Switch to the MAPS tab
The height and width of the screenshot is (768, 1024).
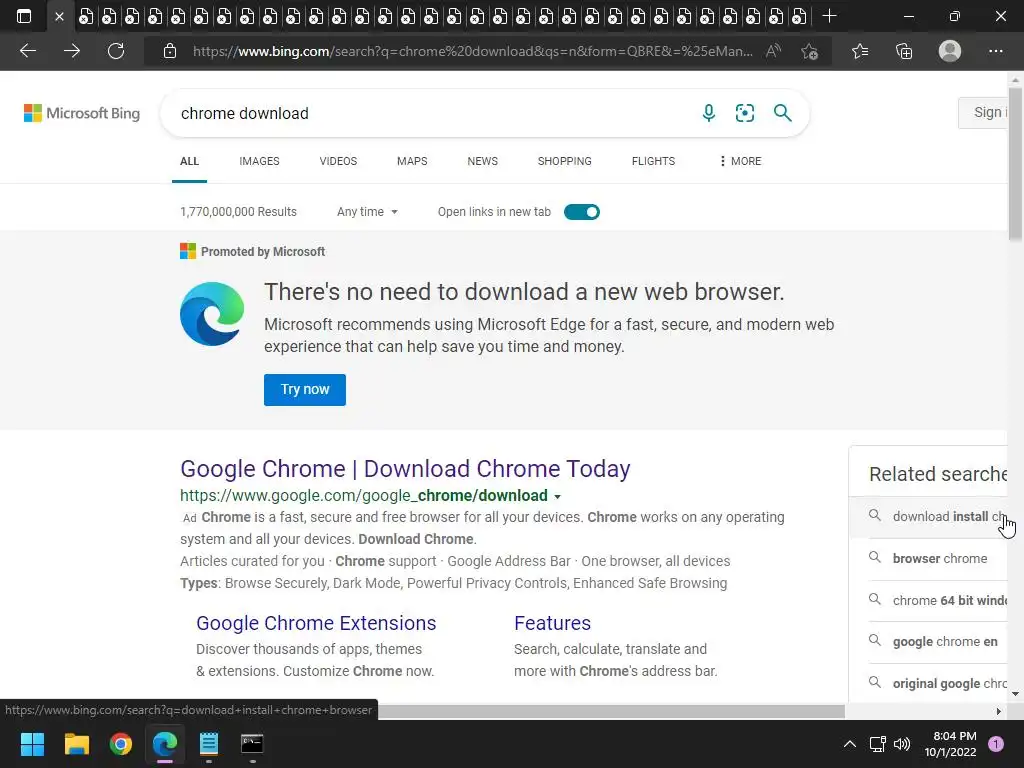(x=412, y=161)
